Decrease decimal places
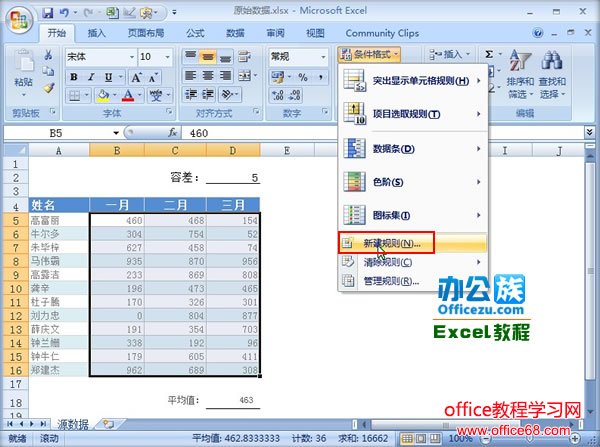This screenshot has height=447, width=600. tap(295, 95)
